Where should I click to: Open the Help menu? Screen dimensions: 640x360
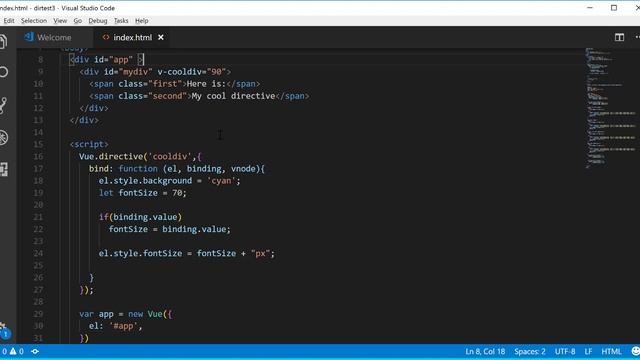[142, 21]
